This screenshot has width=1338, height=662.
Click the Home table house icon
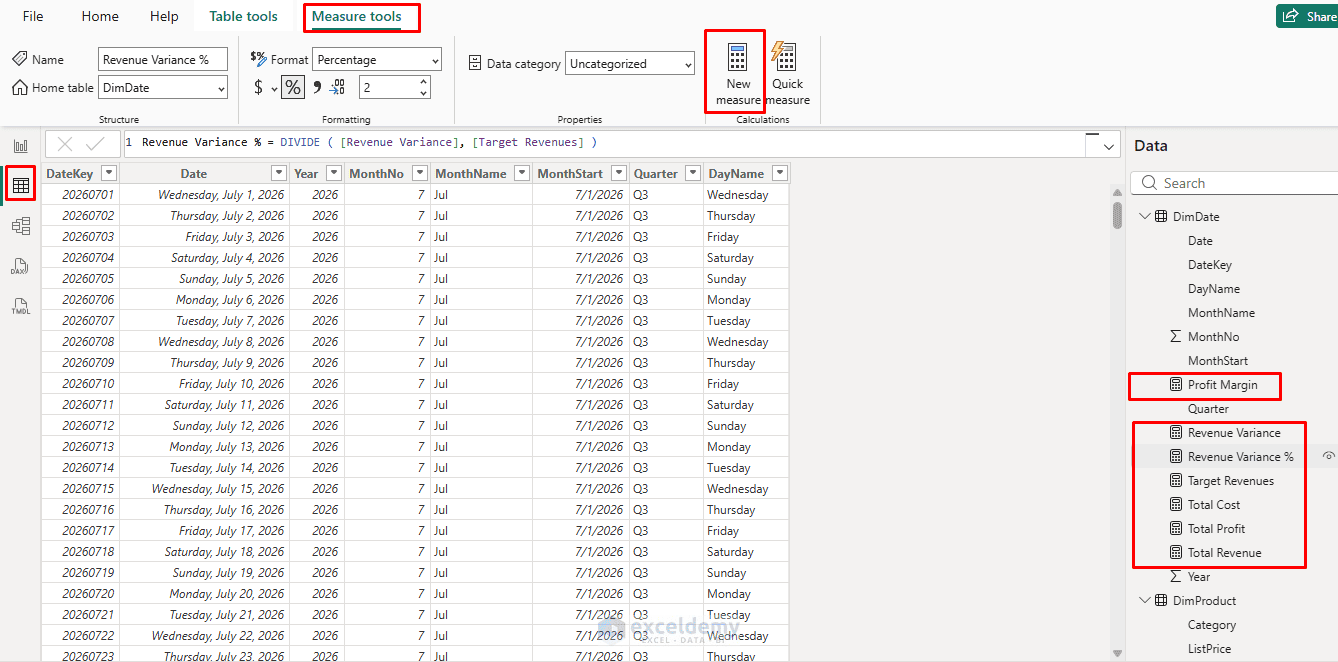click(x=20, y=88)
